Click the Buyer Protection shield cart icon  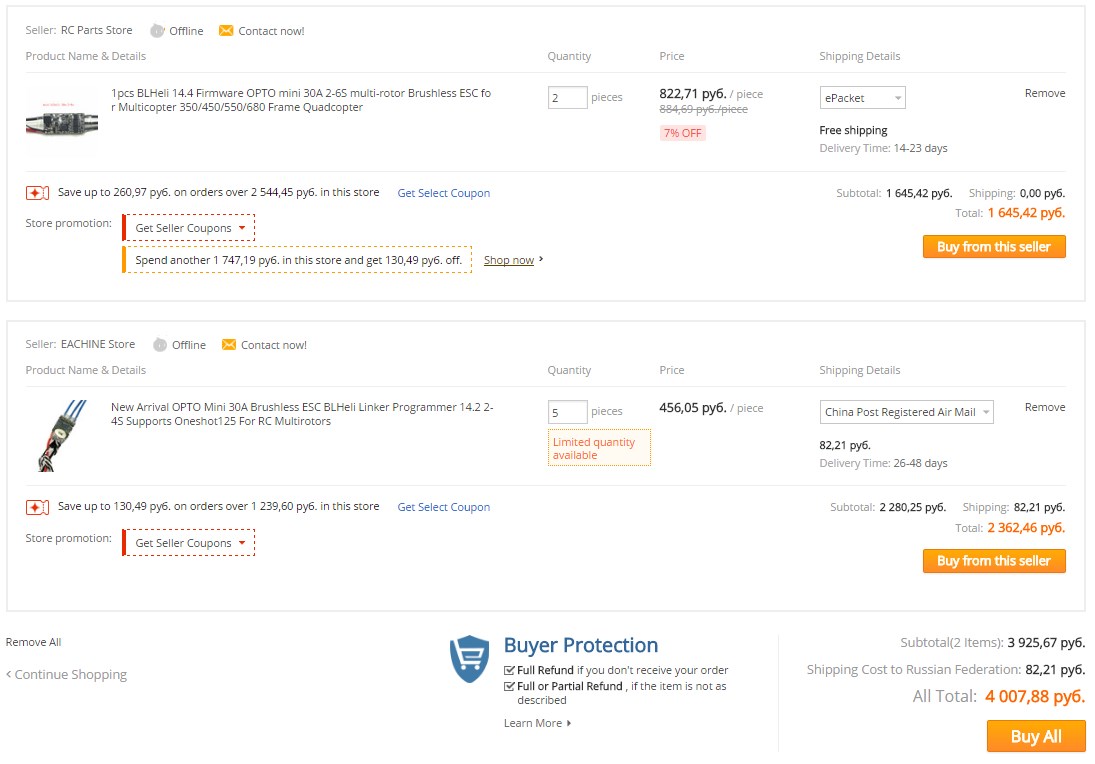[469, 659]
